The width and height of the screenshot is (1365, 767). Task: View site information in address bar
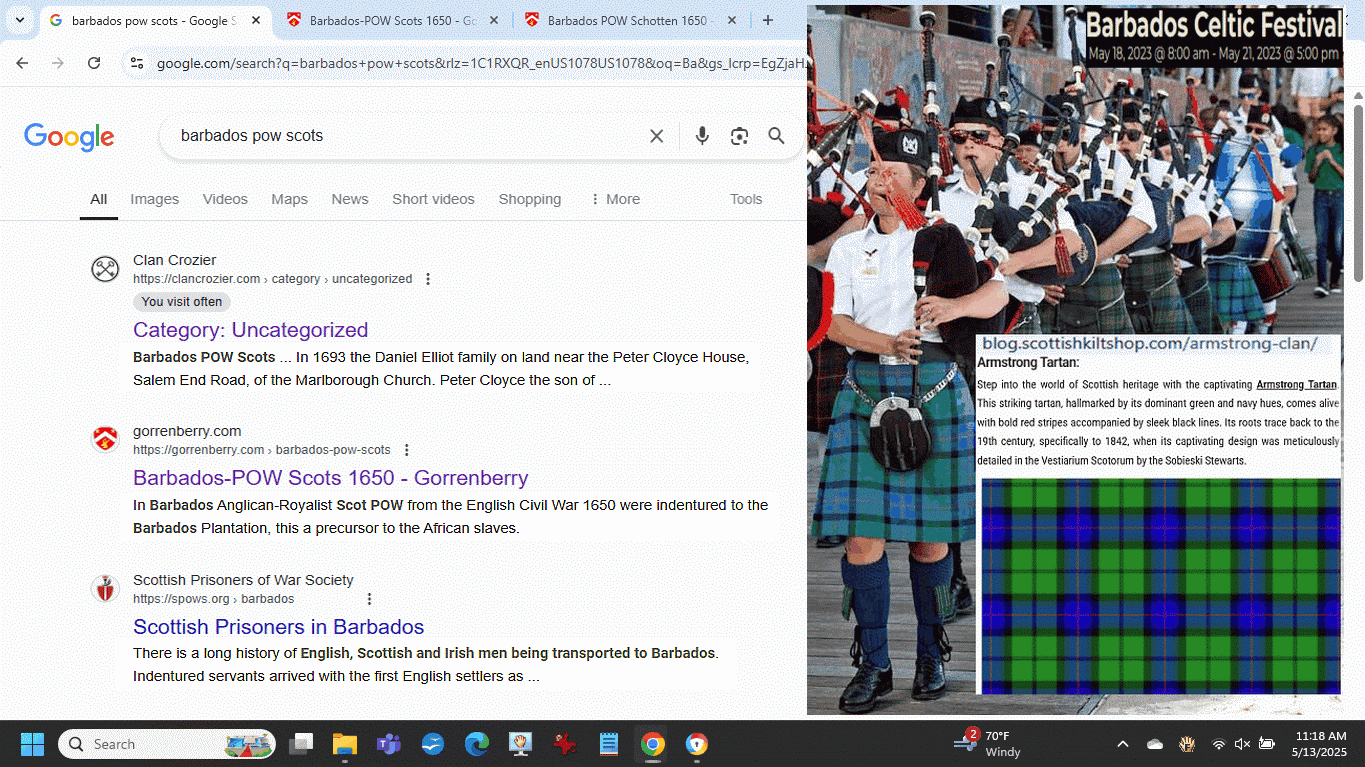137,63
